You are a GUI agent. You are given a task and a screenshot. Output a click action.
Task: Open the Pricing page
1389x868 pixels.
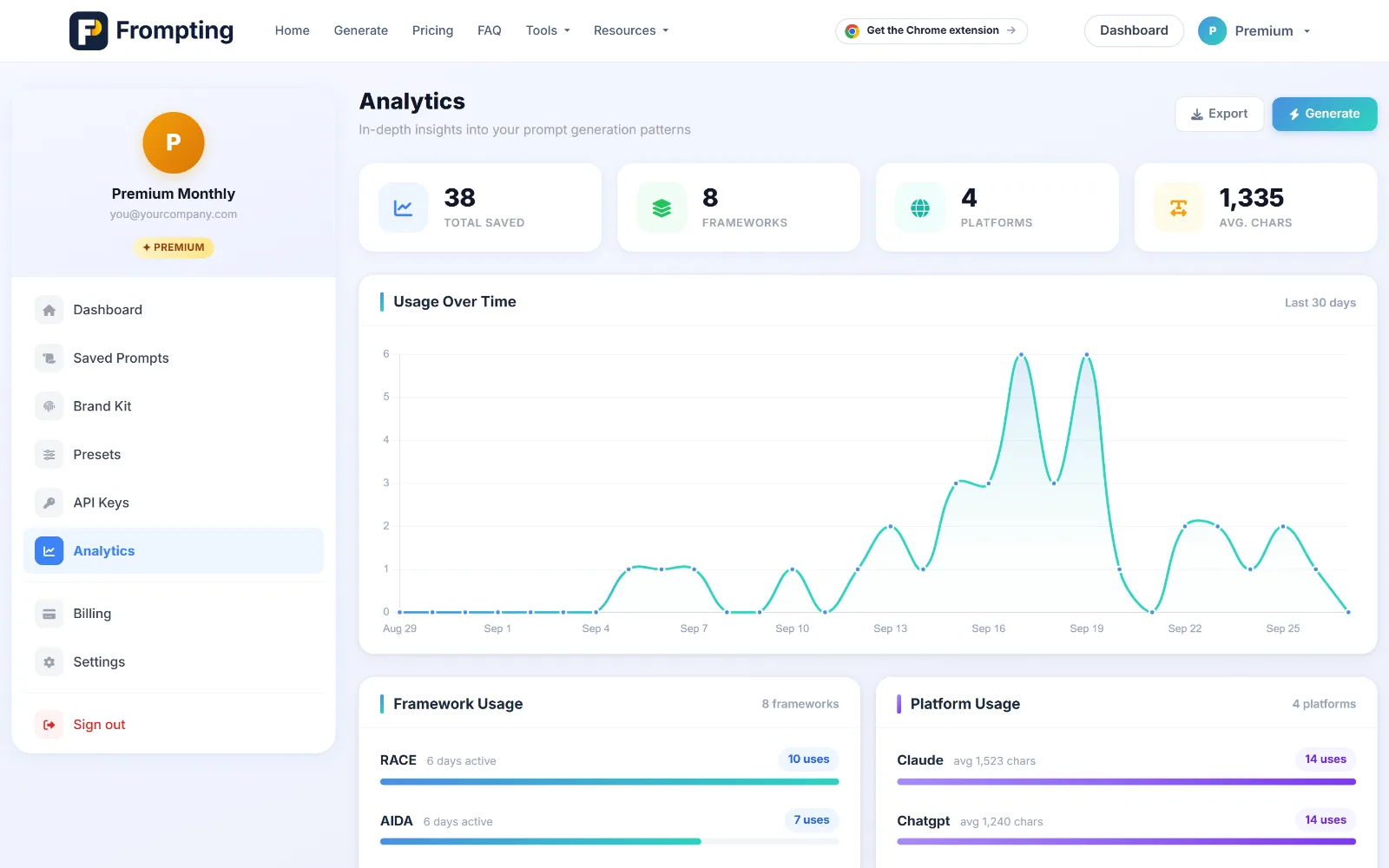click(x=432, y=30)
